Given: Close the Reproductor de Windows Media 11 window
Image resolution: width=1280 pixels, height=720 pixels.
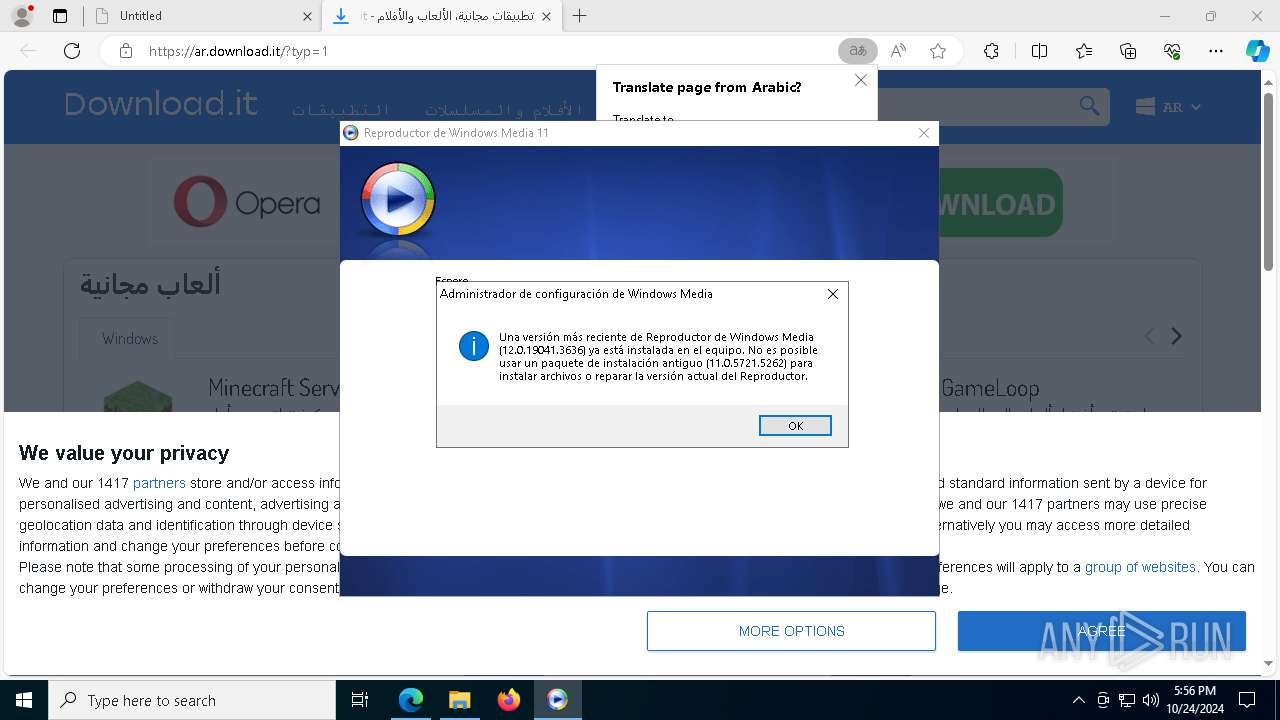Looking at the screenshot, I should coord(923,133).
